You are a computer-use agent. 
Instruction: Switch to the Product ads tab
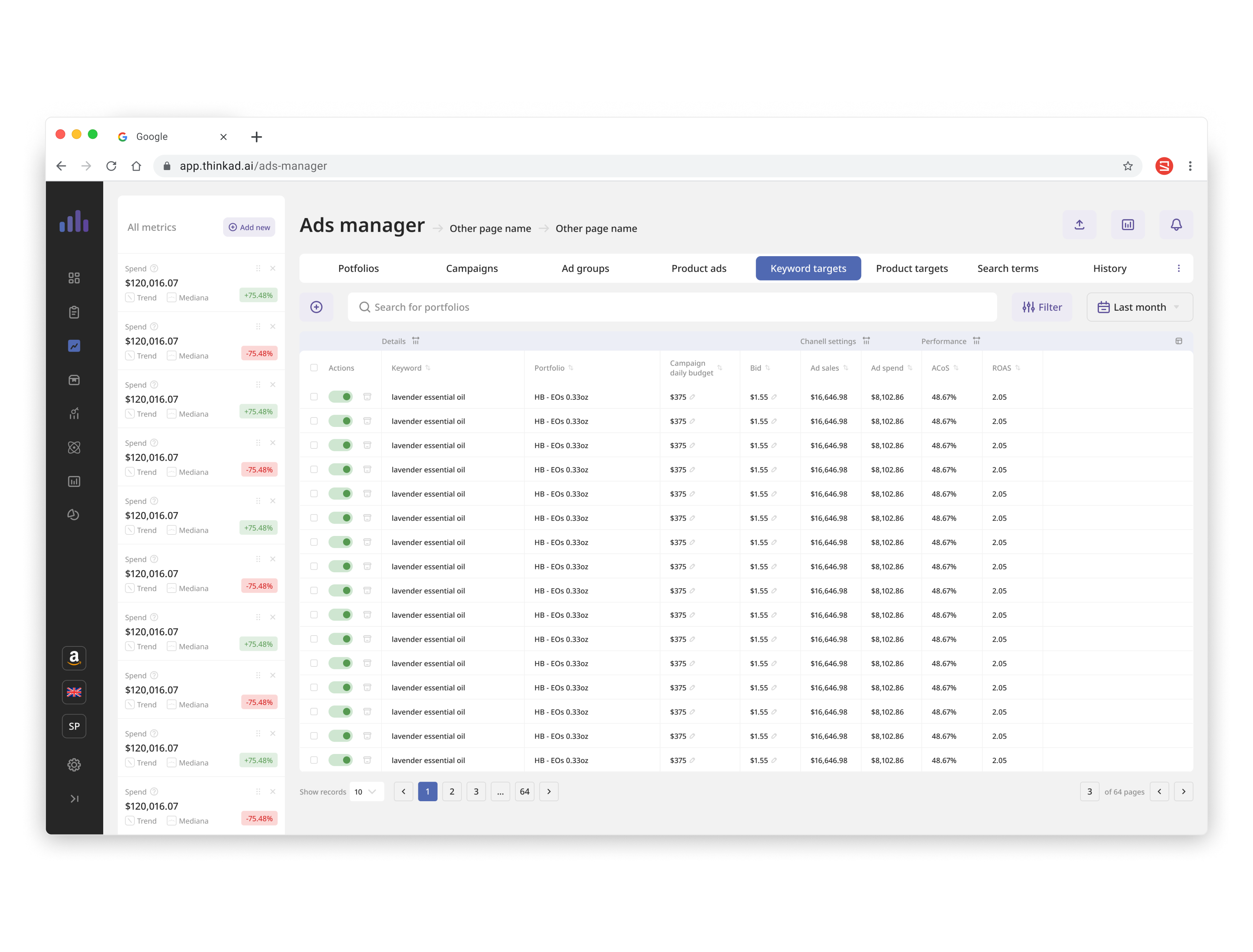[699, 269]
